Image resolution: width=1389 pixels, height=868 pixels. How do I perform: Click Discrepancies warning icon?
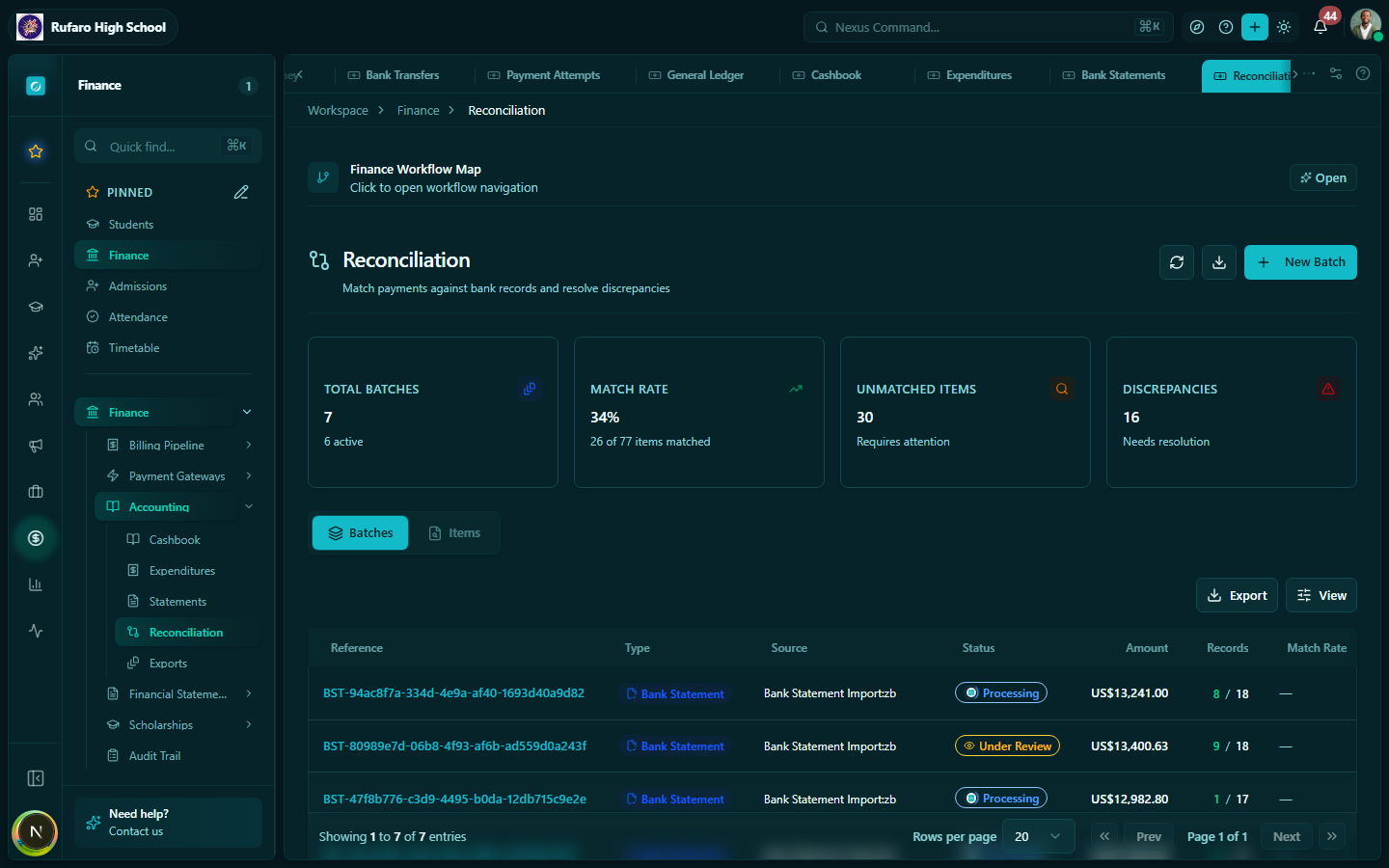click(x=1328, y=389)
